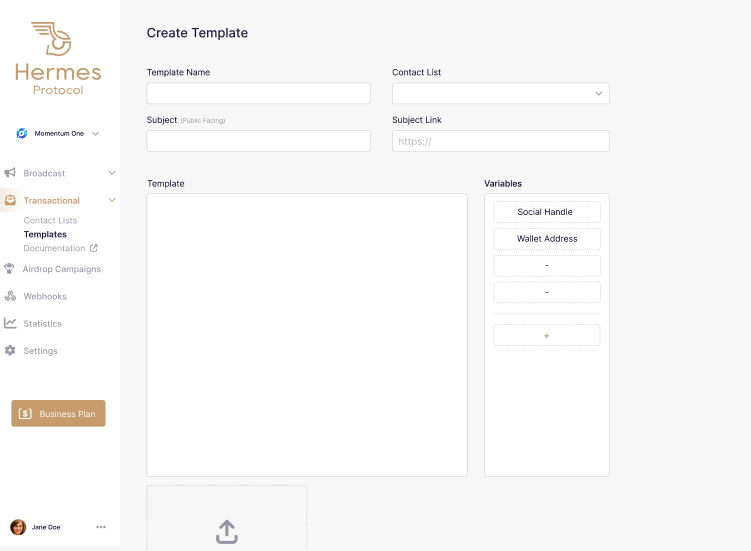Viewport: 751px width, 551px height.
Task: Go to Contact Lists submenu item
Action: pos(50,220)
